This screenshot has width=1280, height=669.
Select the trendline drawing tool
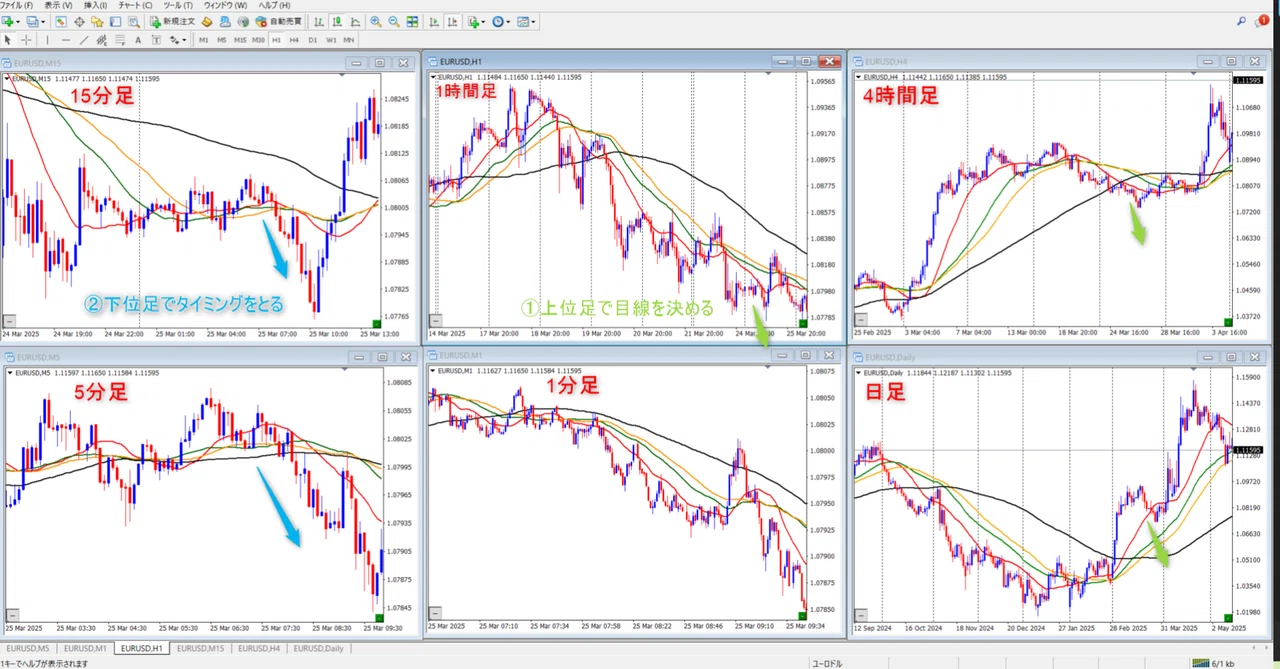[x=84, y=40]
